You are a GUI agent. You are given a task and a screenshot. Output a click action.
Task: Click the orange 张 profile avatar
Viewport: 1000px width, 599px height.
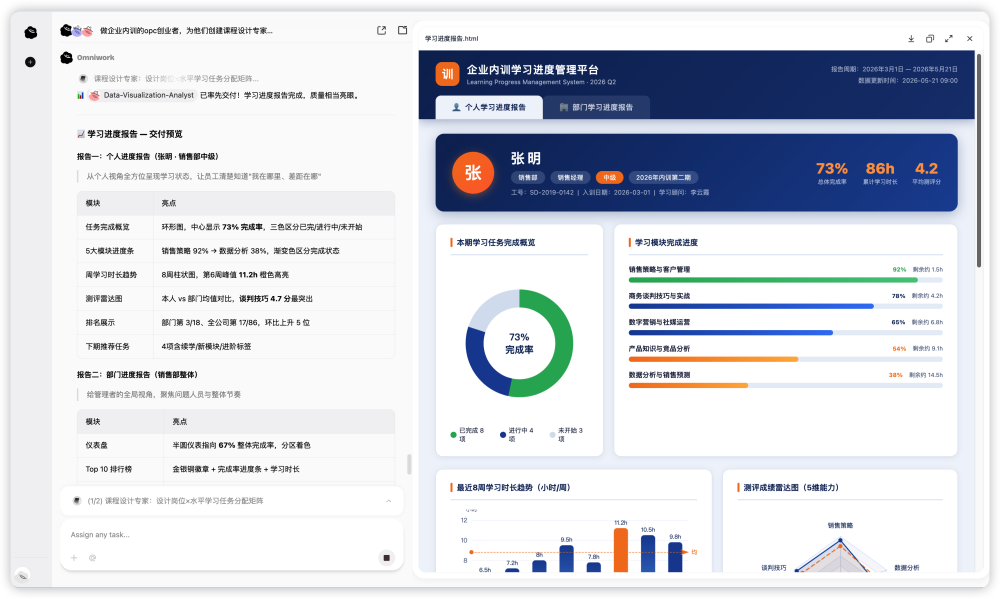pos(473,172)
